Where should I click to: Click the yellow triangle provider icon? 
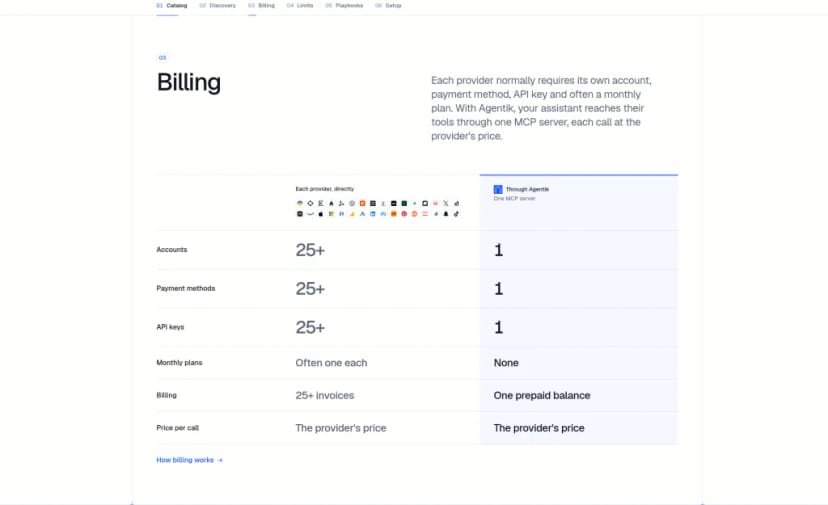pyautogui.click(x=352, y=214)
